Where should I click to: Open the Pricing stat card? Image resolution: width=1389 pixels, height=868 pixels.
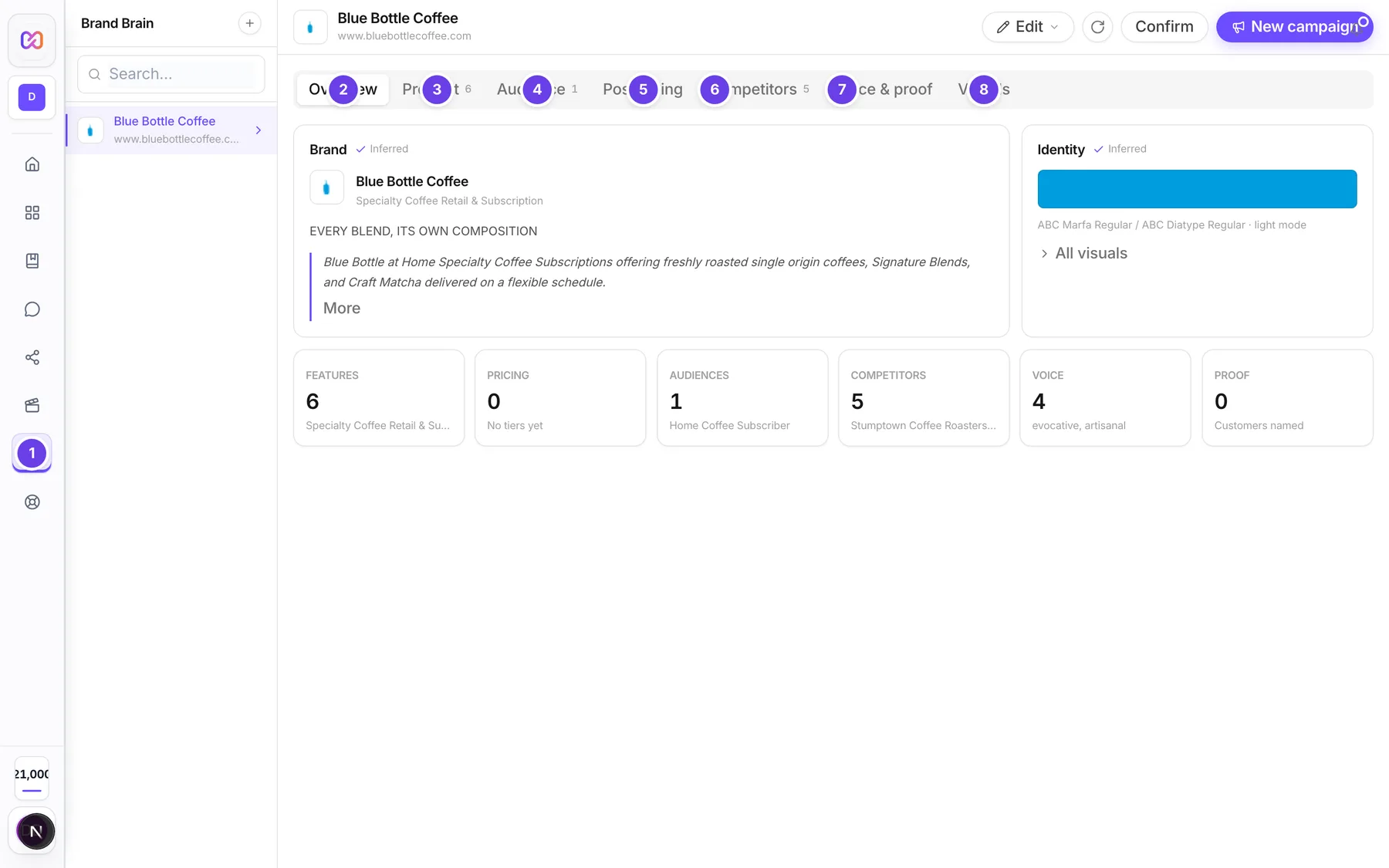tap(560, 398)
